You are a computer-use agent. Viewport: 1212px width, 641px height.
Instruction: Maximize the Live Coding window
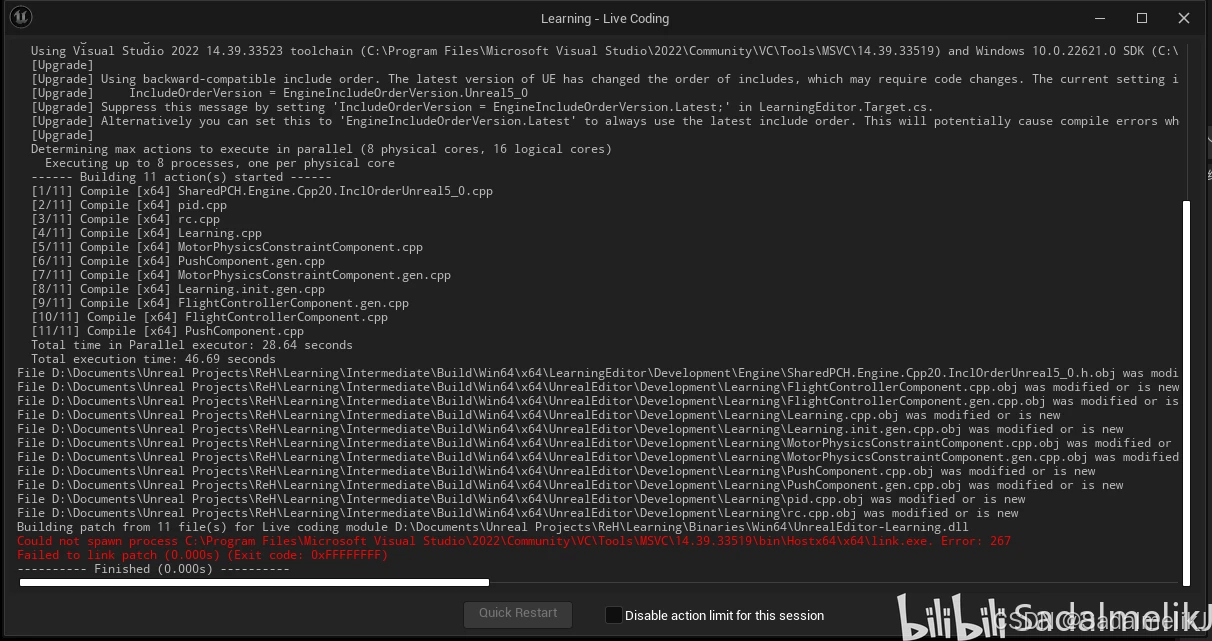(x=1142, y=18)
